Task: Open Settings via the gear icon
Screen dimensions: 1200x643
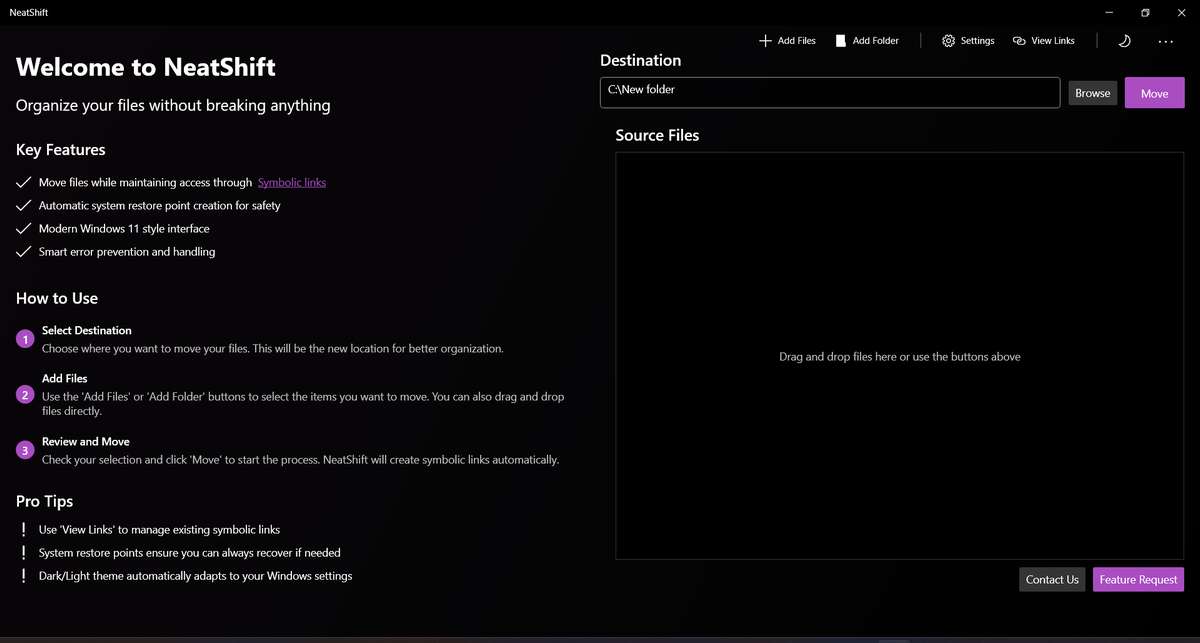Action: coord(949,41)
